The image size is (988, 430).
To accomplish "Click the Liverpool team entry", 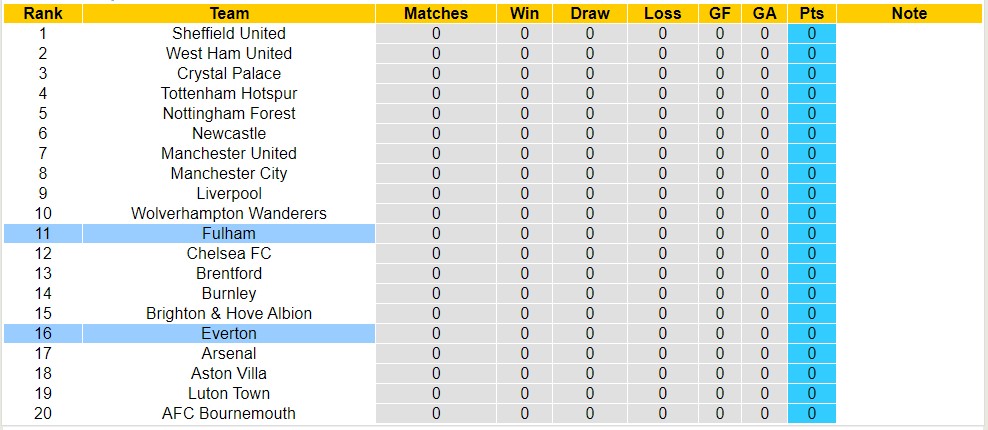I will point(229,193).
